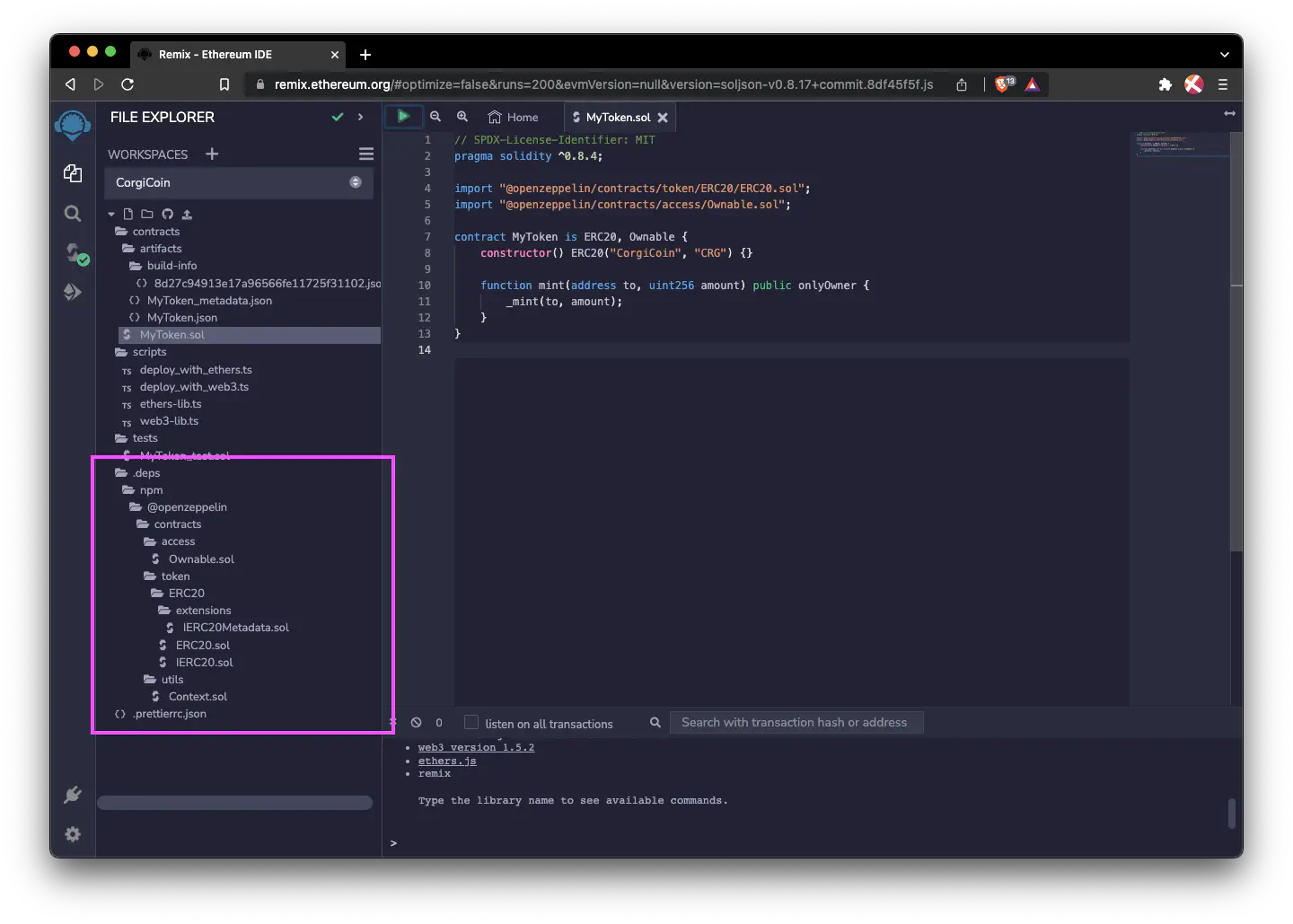Screen dimensions: 1293x924
Task: Open the ethers.js link in terminal
Action: click(447, 761)
